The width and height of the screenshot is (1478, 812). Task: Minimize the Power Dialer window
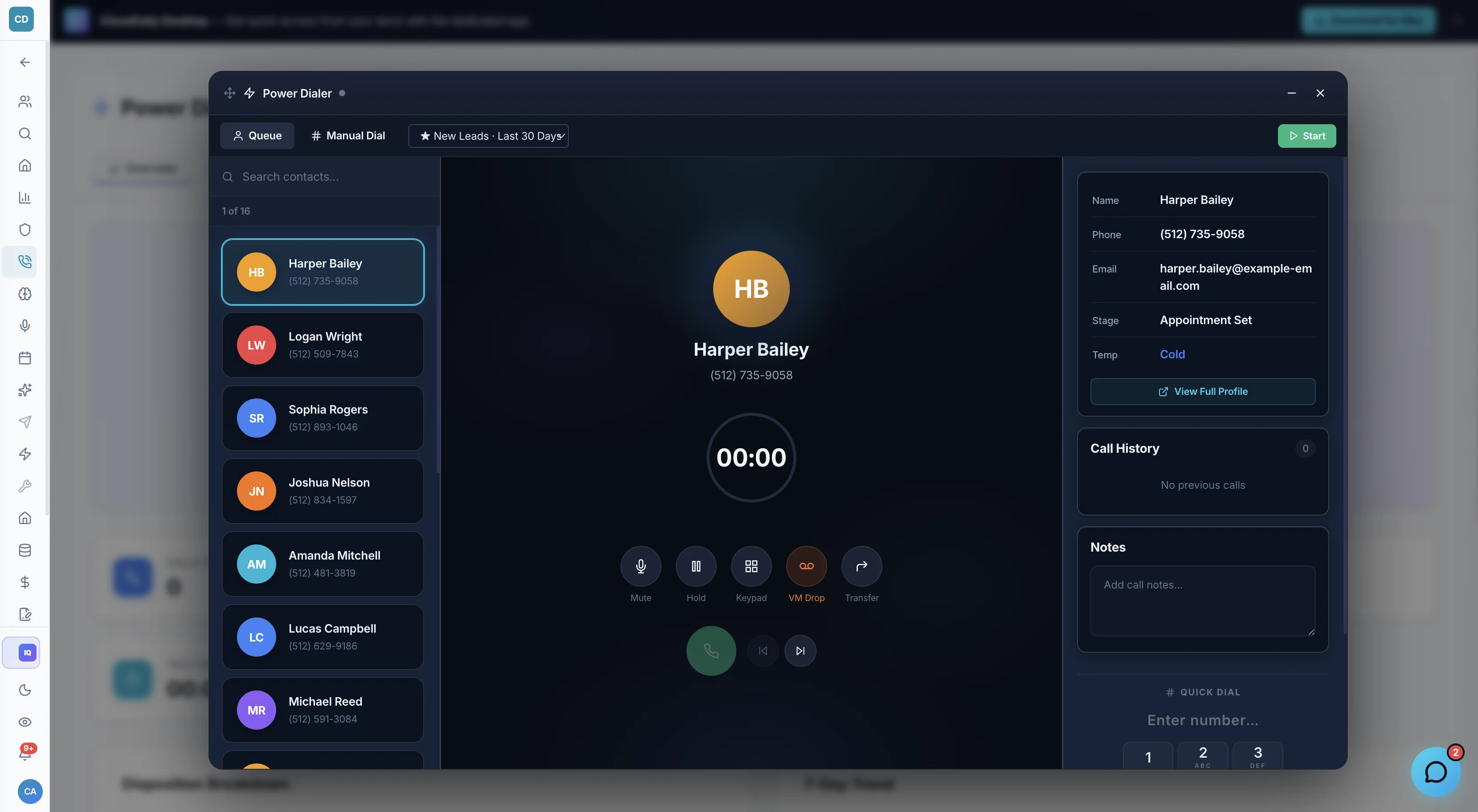1291,93
